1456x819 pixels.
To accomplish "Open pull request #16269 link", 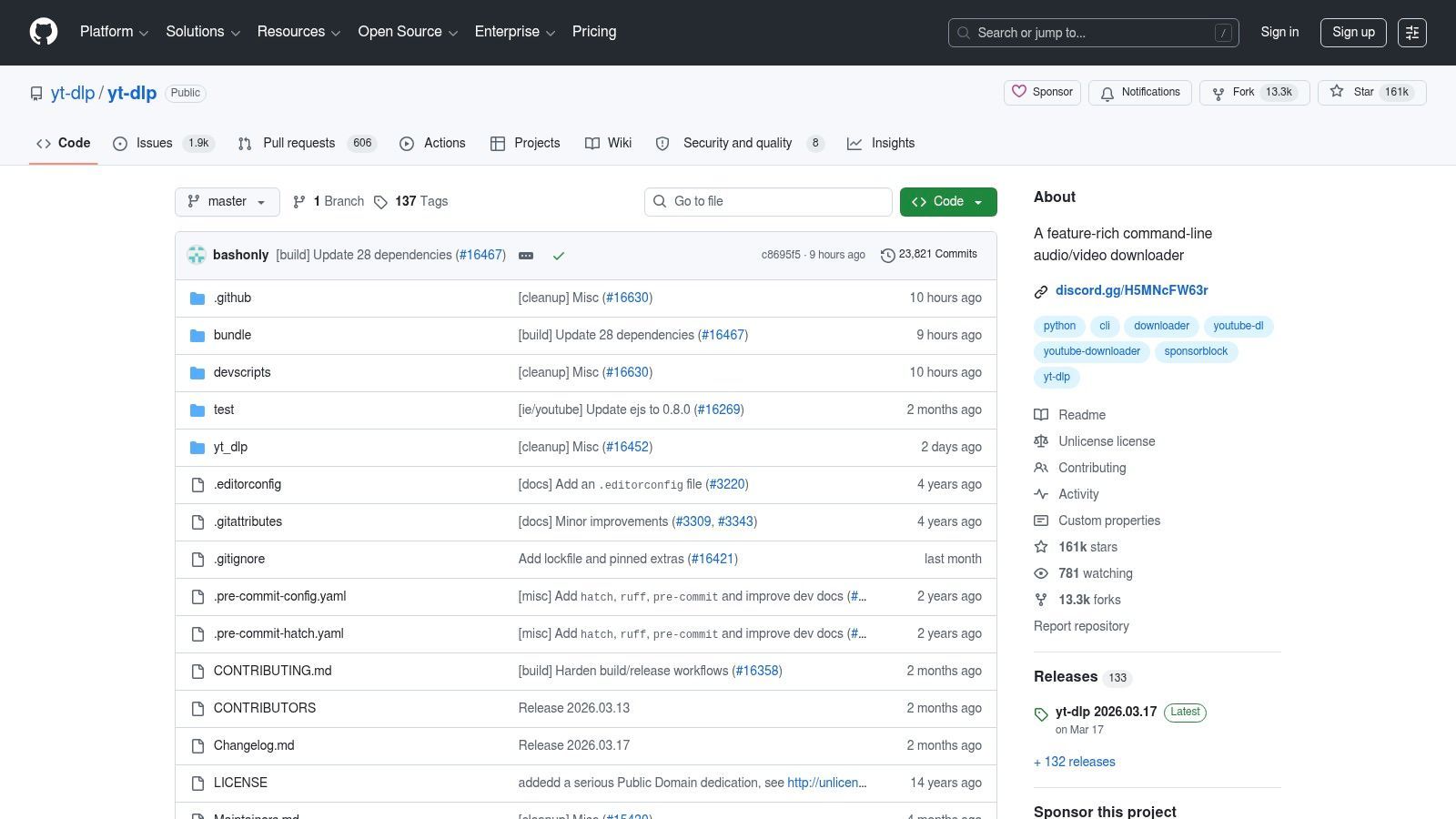I will (x=719, y=409).
